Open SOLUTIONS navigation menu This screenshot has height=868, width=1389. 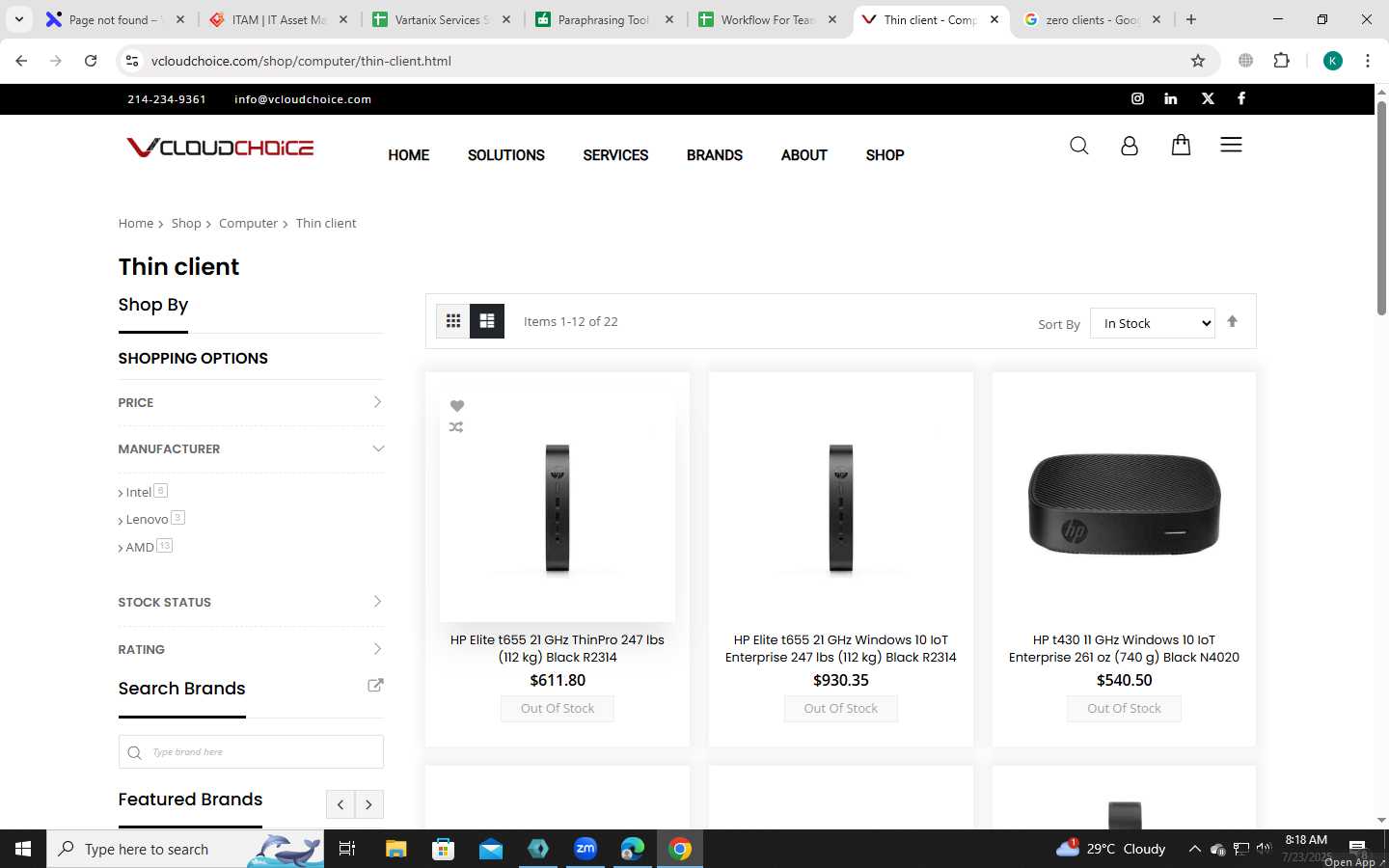coord(506,155)
